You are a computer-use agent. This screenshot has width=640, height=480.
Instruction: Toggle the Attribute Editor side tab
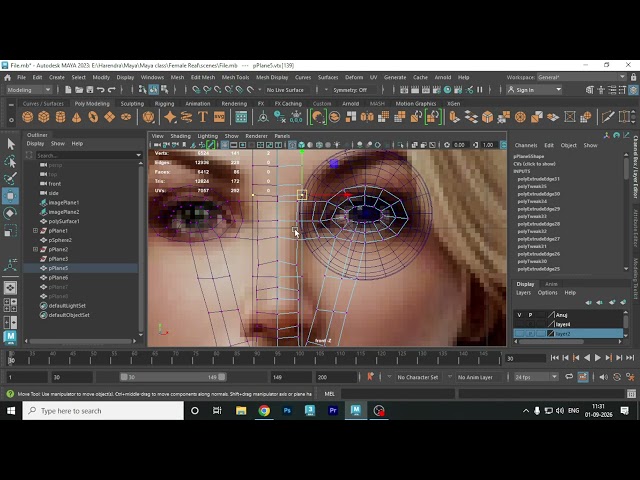point(636,229)
